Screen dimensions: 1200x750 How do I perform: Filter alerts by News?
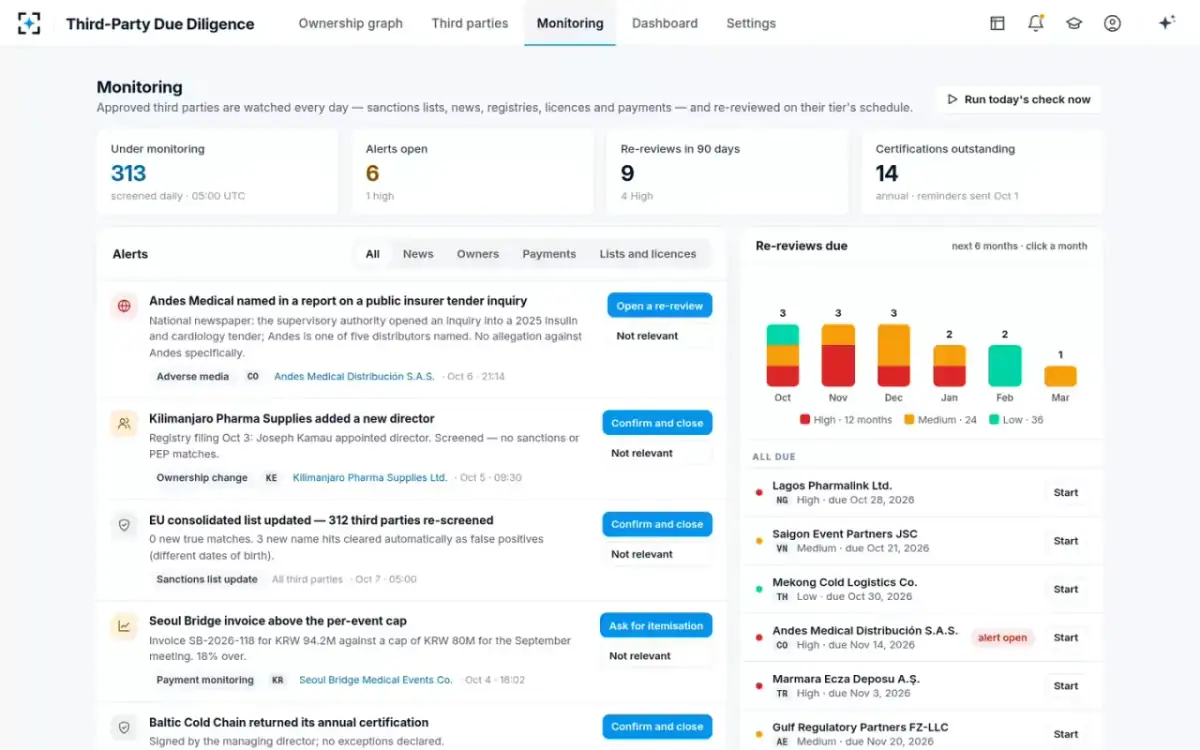418,254
